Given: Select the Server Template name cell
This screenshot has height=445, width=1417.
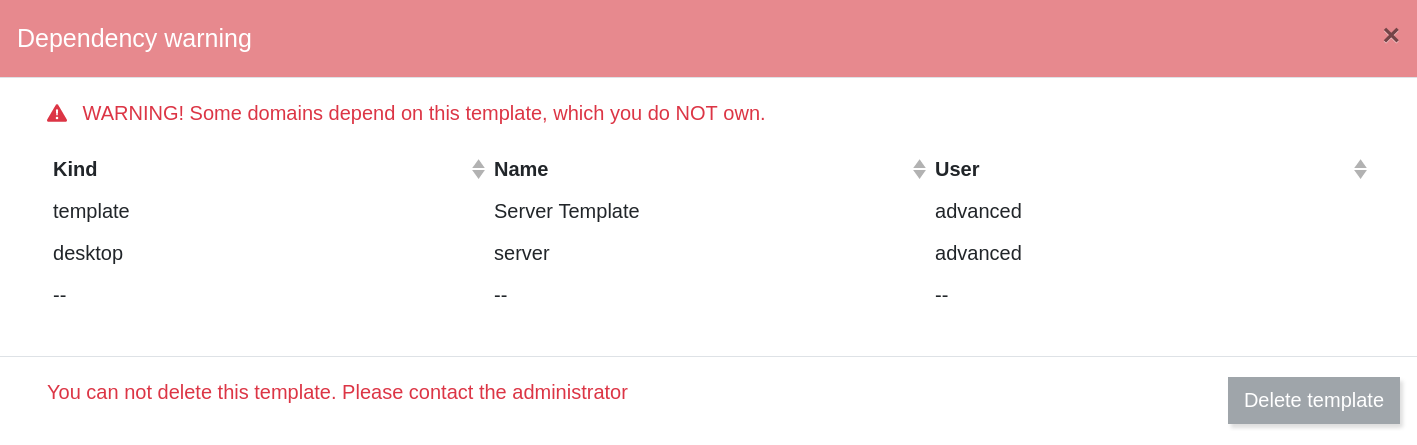Looking at the screenshot, I should pyautogui.click(x=566, y=211).
